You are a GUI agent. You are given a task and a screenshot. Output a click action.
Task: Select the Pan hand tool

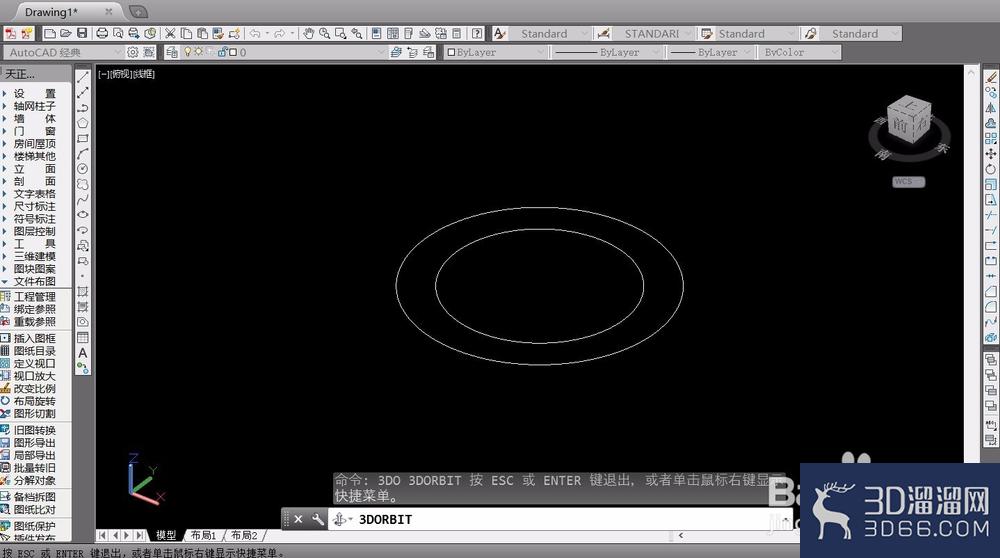pyautogui.click(x=309, y=33)
